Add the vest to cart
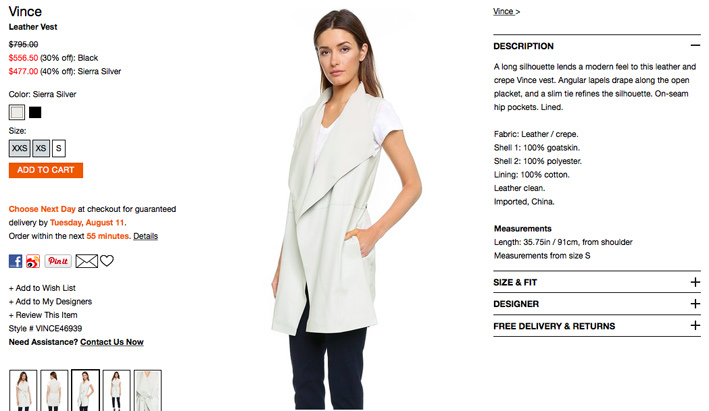 pyautogui.click(x=46, y=170)
